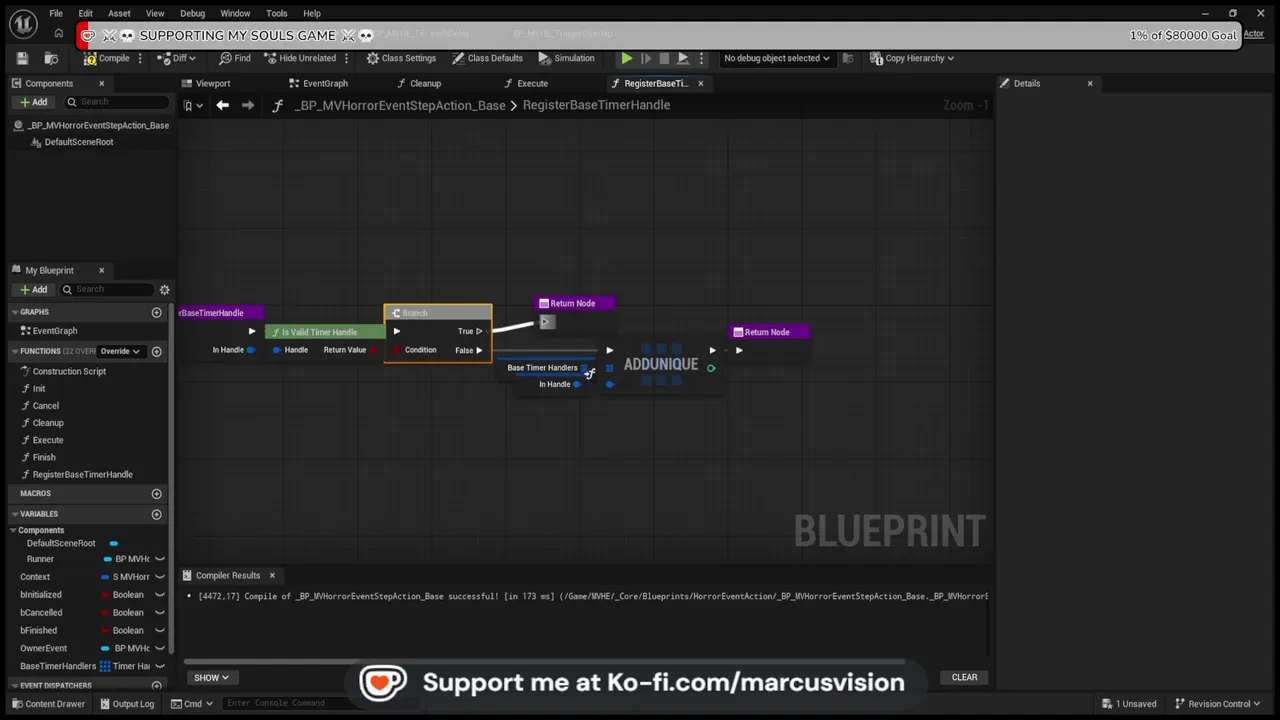
Task: Start play with green Play icon
Action: (x=627, y=58)
